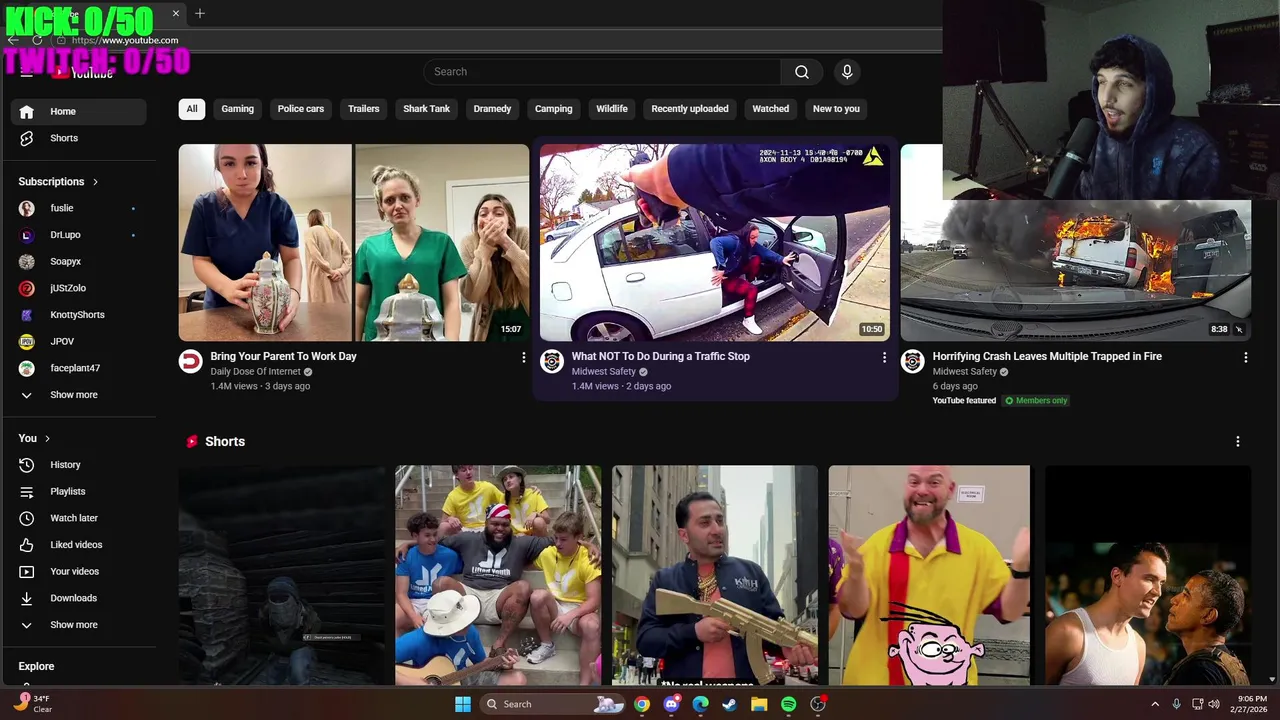
Task: Open JPOV subscription channel
Action: (x=79, y=342)
